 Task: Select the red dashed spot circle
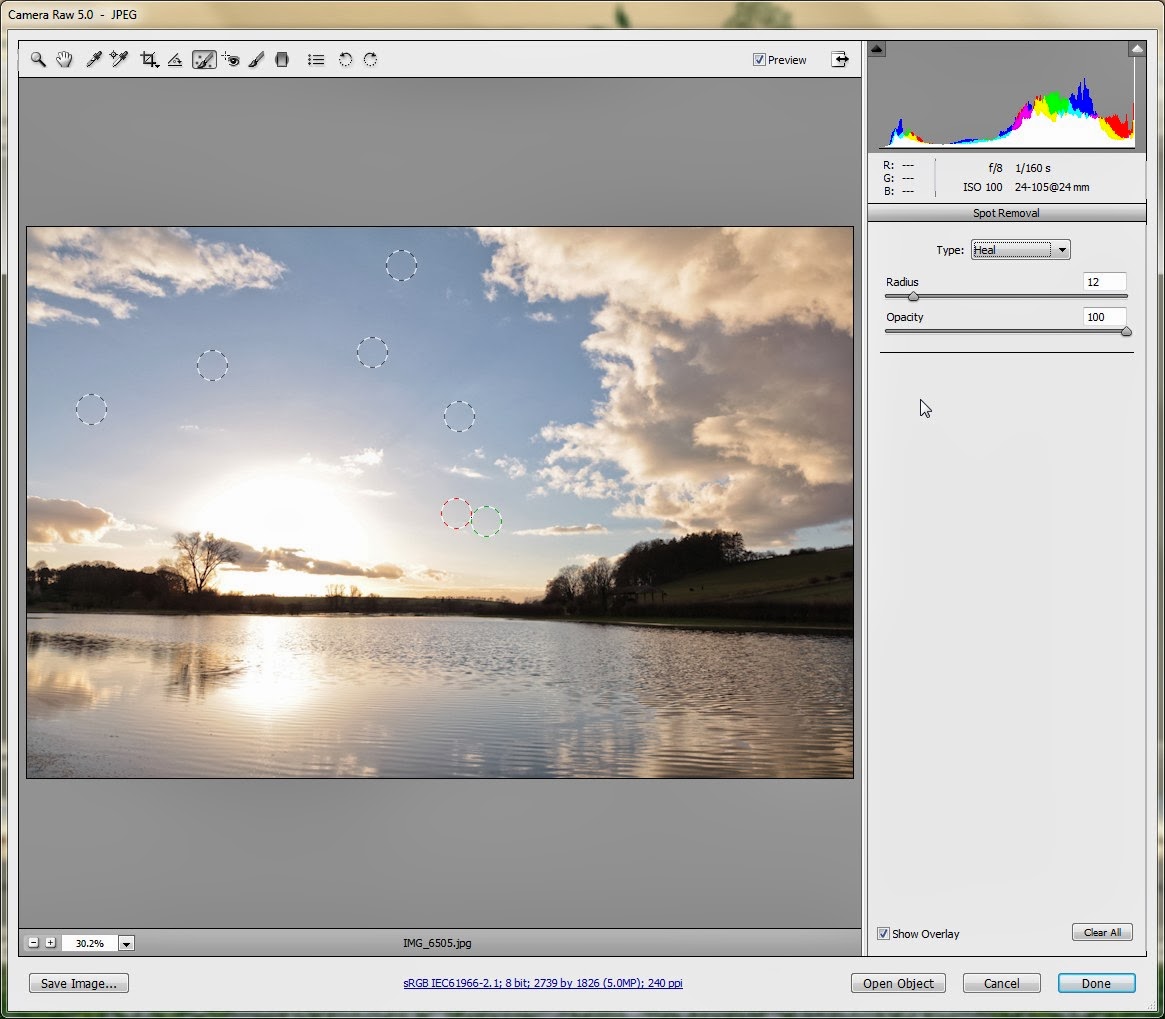pyautogui.click(x=456, y=514)
